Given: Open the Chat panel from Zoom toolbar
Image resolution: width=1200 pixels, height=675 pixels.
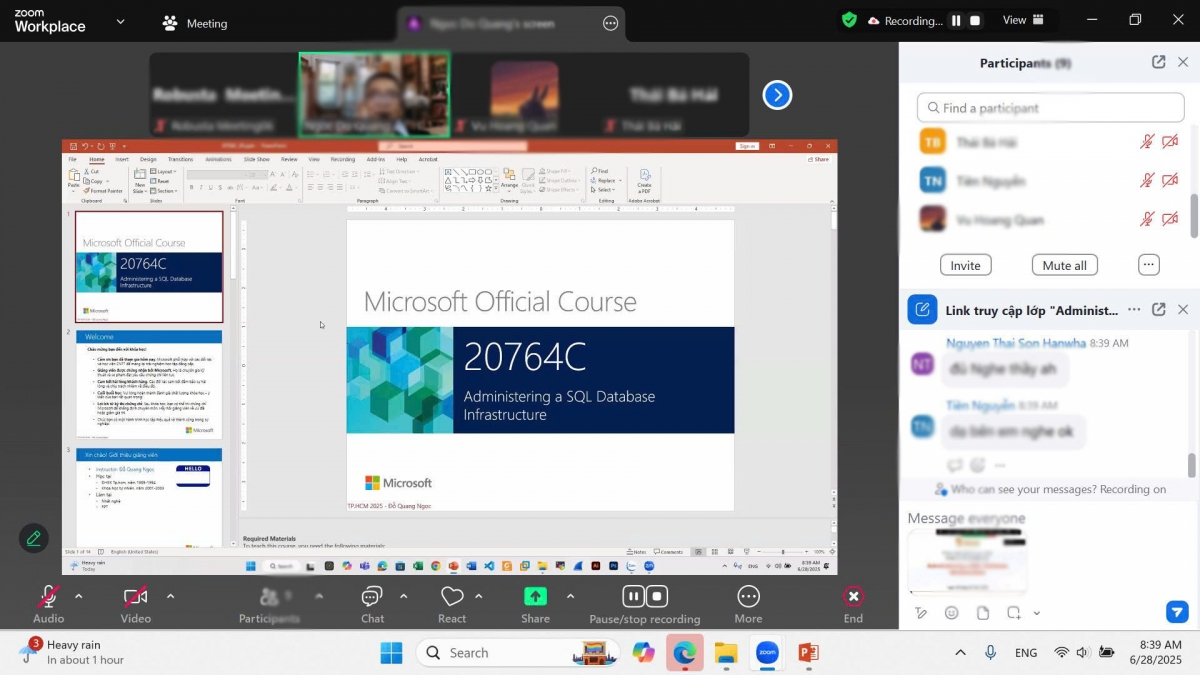Looking at the screenshot, I should pos(372,603).
